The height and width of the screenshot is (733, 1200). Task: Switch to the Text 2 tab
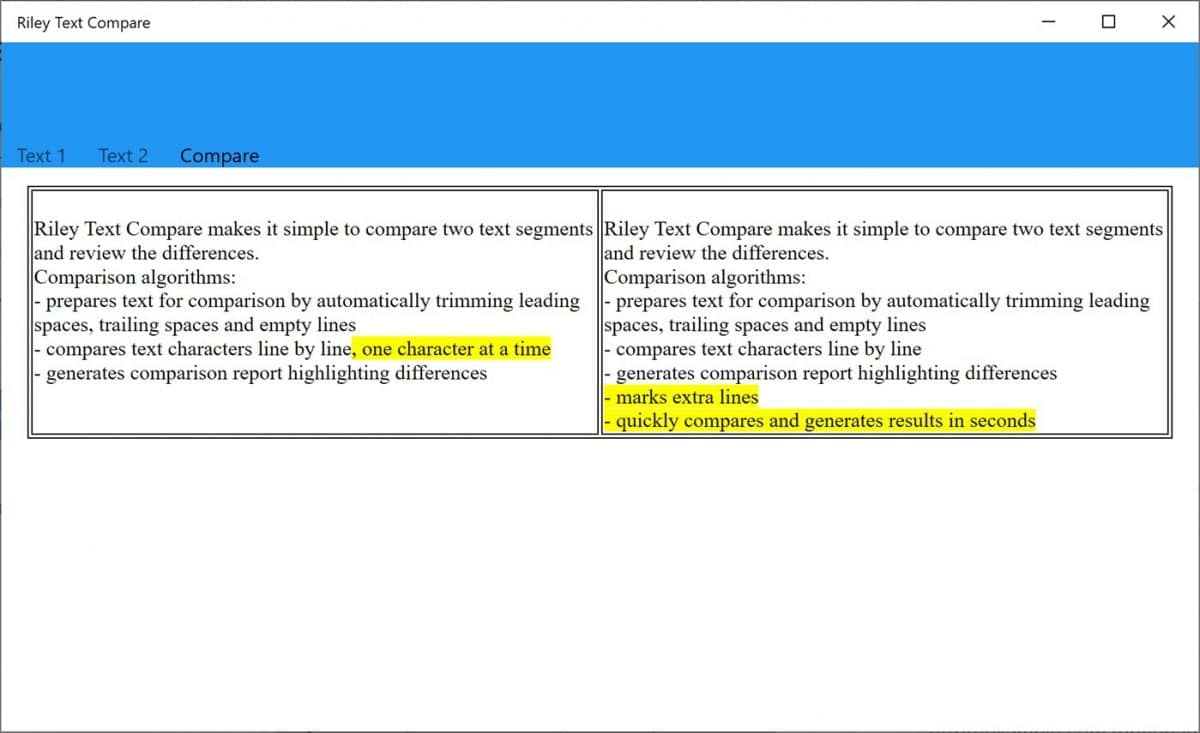(x=123, y=156)
